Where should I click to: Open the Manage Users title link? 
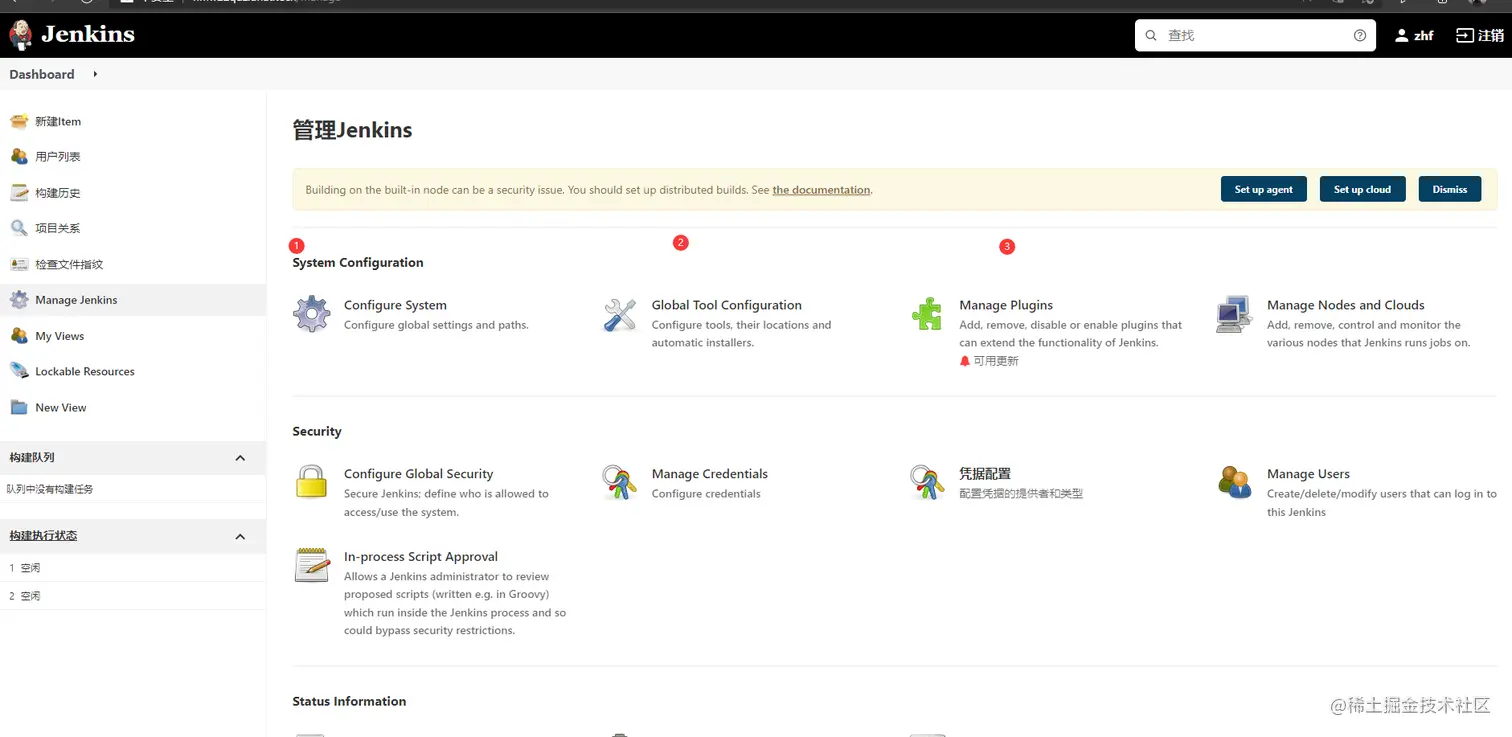1308,474
